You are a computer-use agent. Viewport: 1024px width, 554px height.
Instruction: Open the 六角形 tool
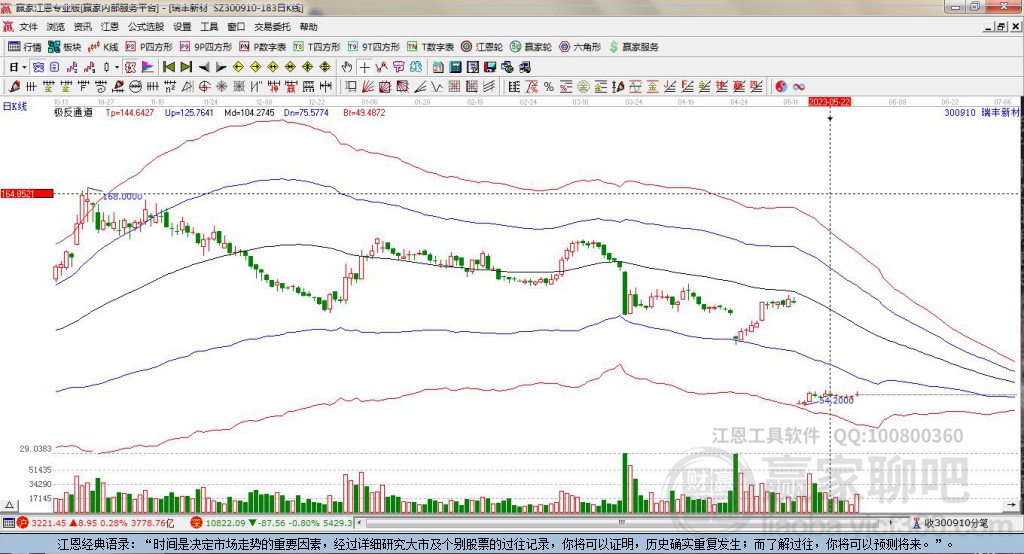580,47
